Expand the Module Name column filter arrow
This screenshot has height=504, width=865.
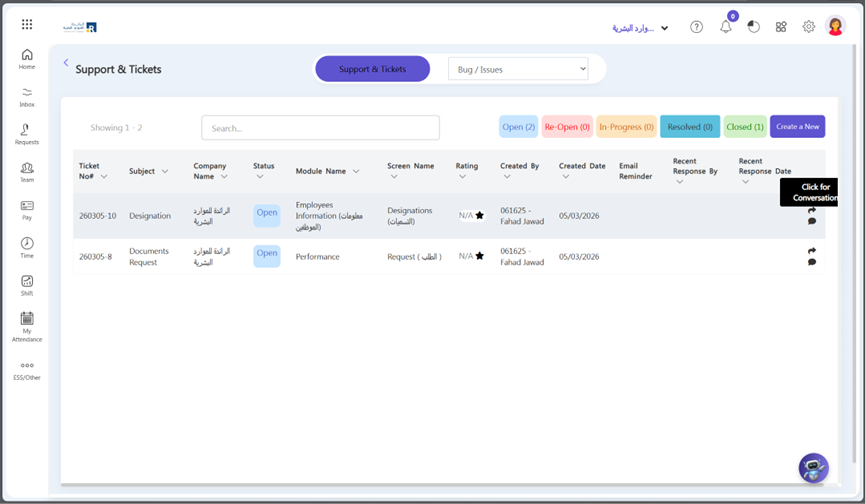tap(356, 172)
